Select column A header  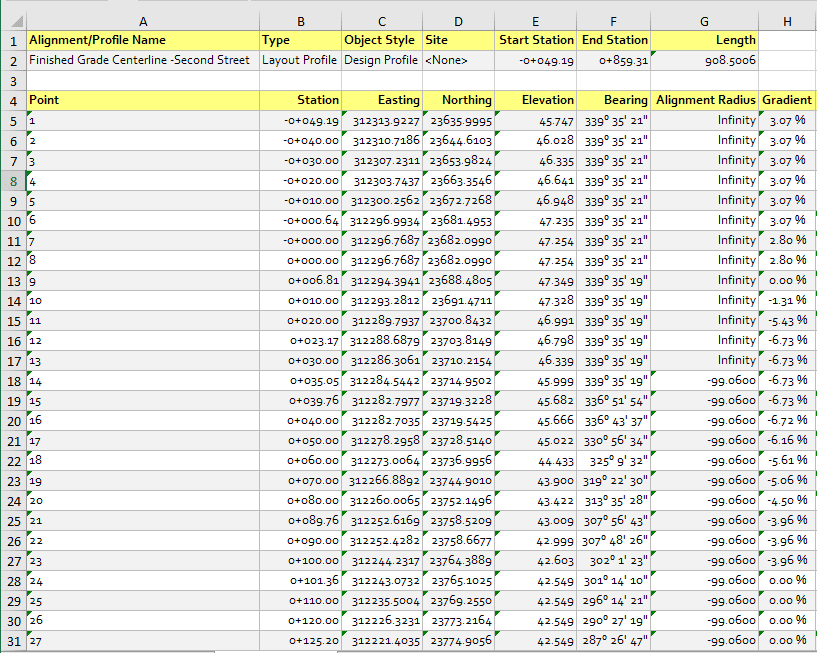(x=143, y=21)
